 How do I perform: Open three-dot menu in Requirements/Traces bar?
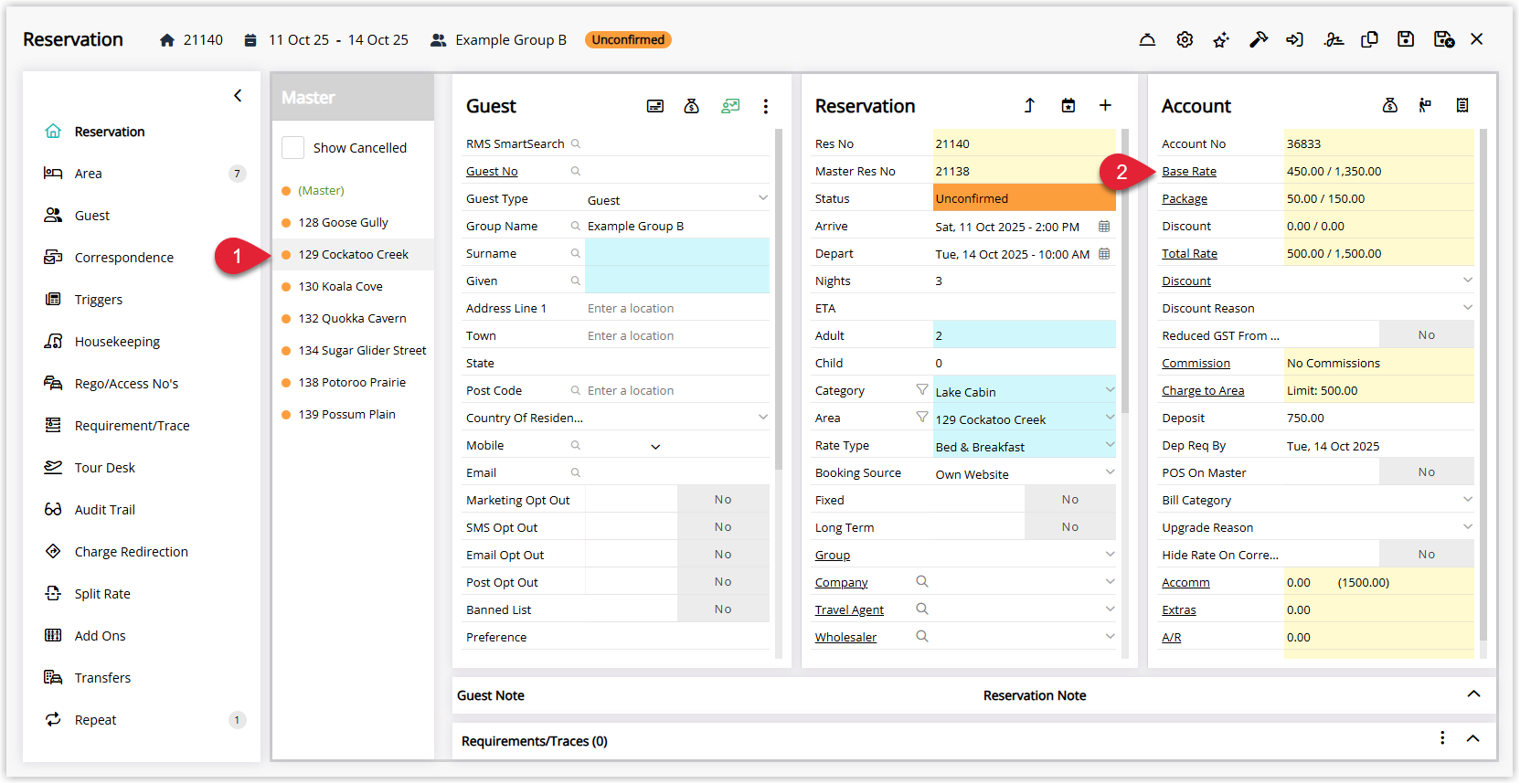(1442, 737)
